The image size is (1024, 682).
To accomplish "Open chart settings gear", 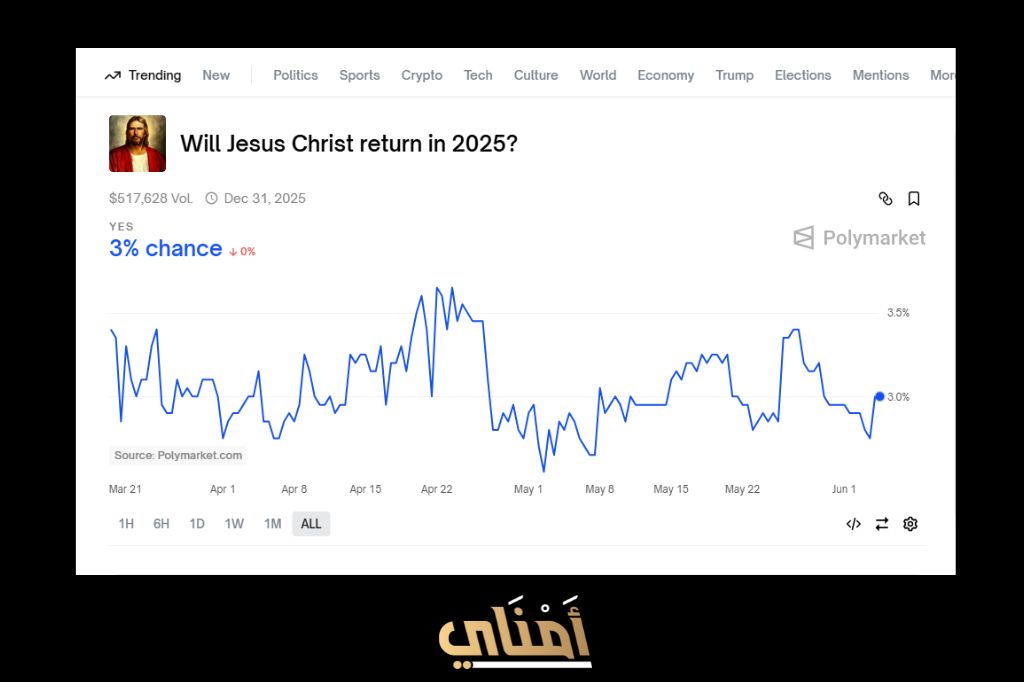I will pyautogui.click(x=910, y=524).
